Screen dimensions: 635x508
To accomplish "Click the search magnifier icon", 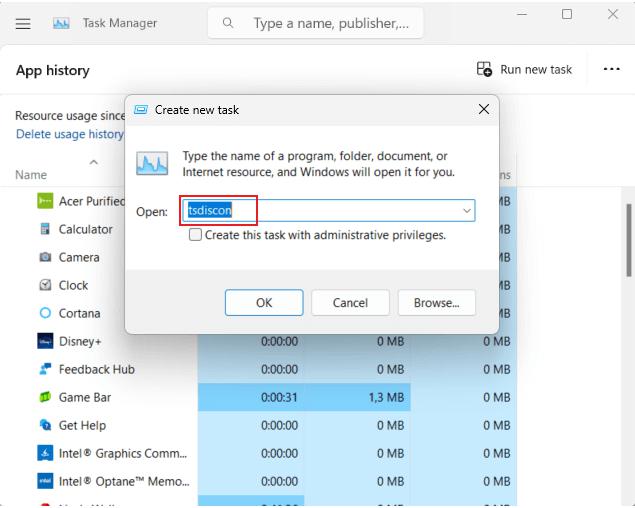I will coord(228,23).
